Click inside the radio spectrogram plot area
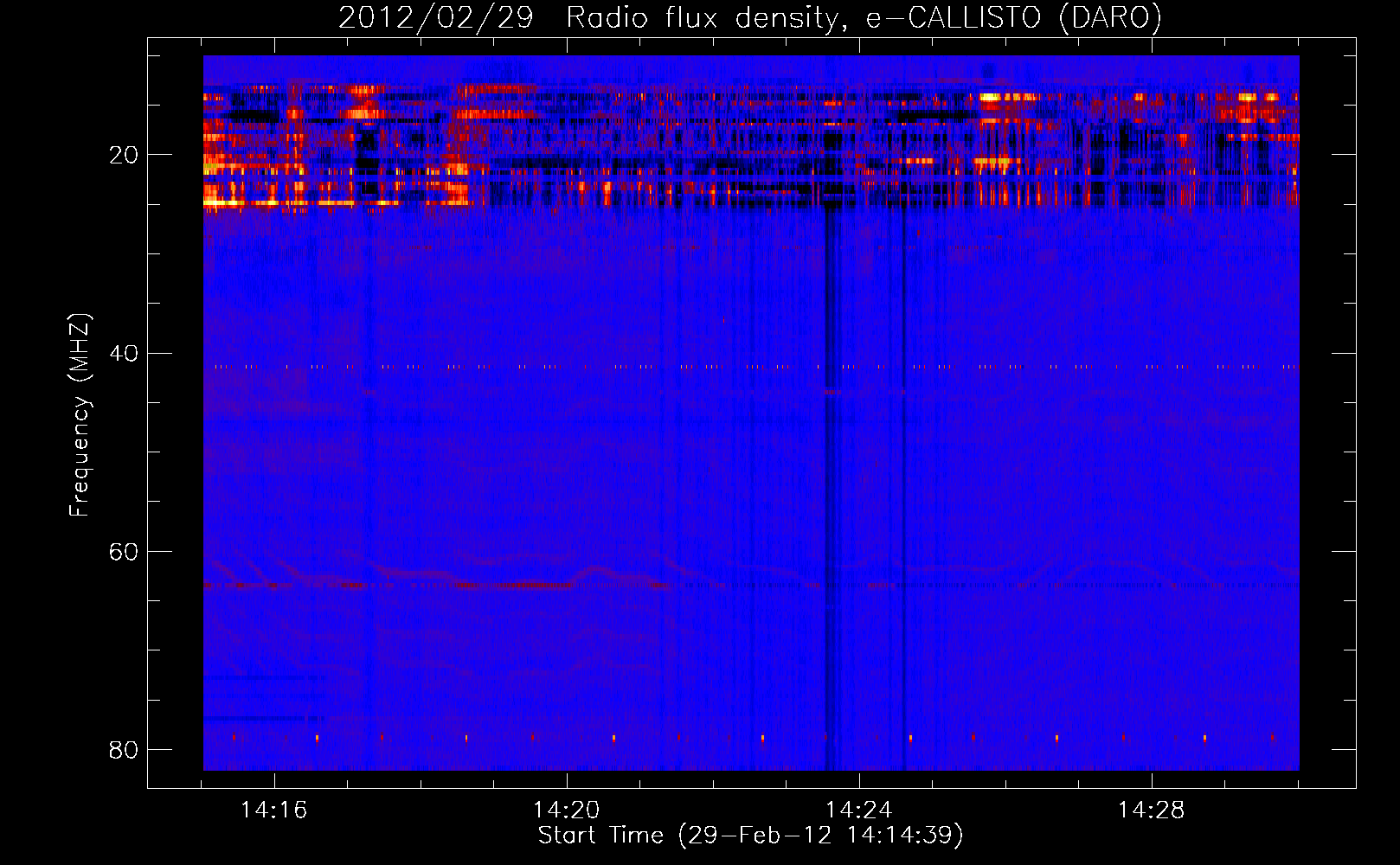The image size is (1400, 865). tap(751, 413)
